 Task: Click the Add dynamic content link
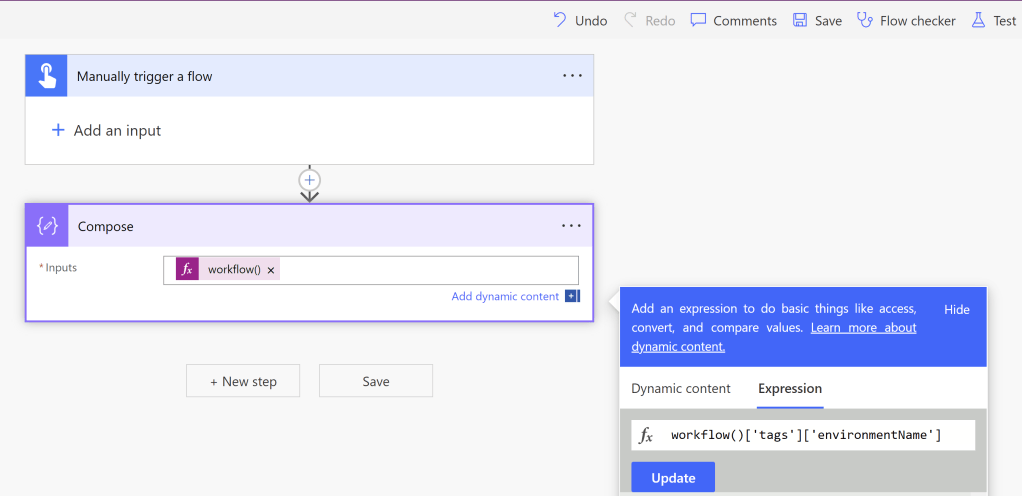(505, 296)
